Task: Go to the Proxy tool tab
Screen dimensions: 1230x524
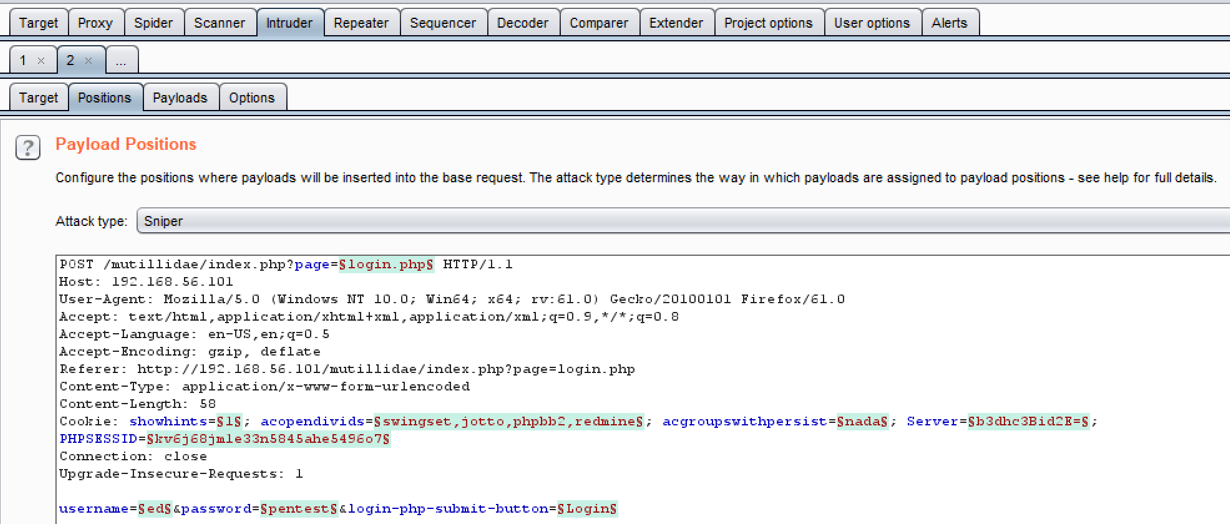Action: click(96, 22)
